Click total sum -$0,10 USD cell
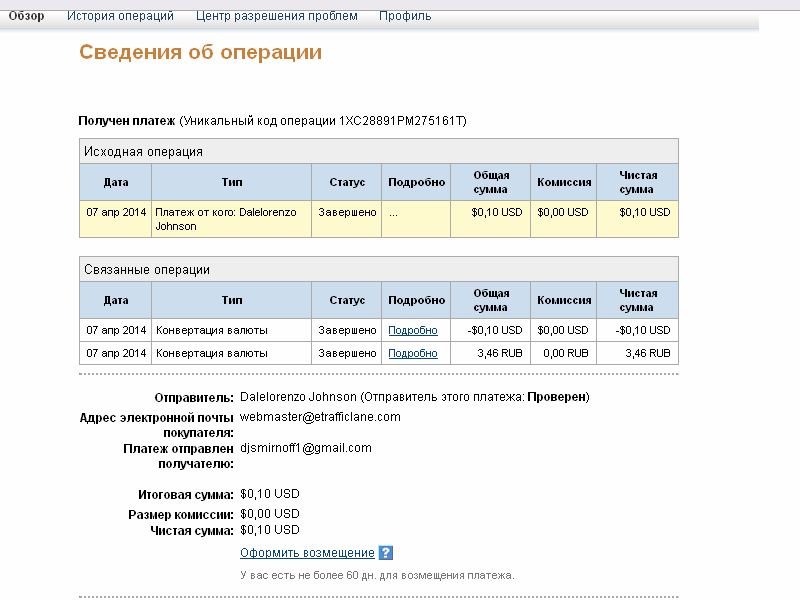This screenshot has width=800, height=600. 490,330
